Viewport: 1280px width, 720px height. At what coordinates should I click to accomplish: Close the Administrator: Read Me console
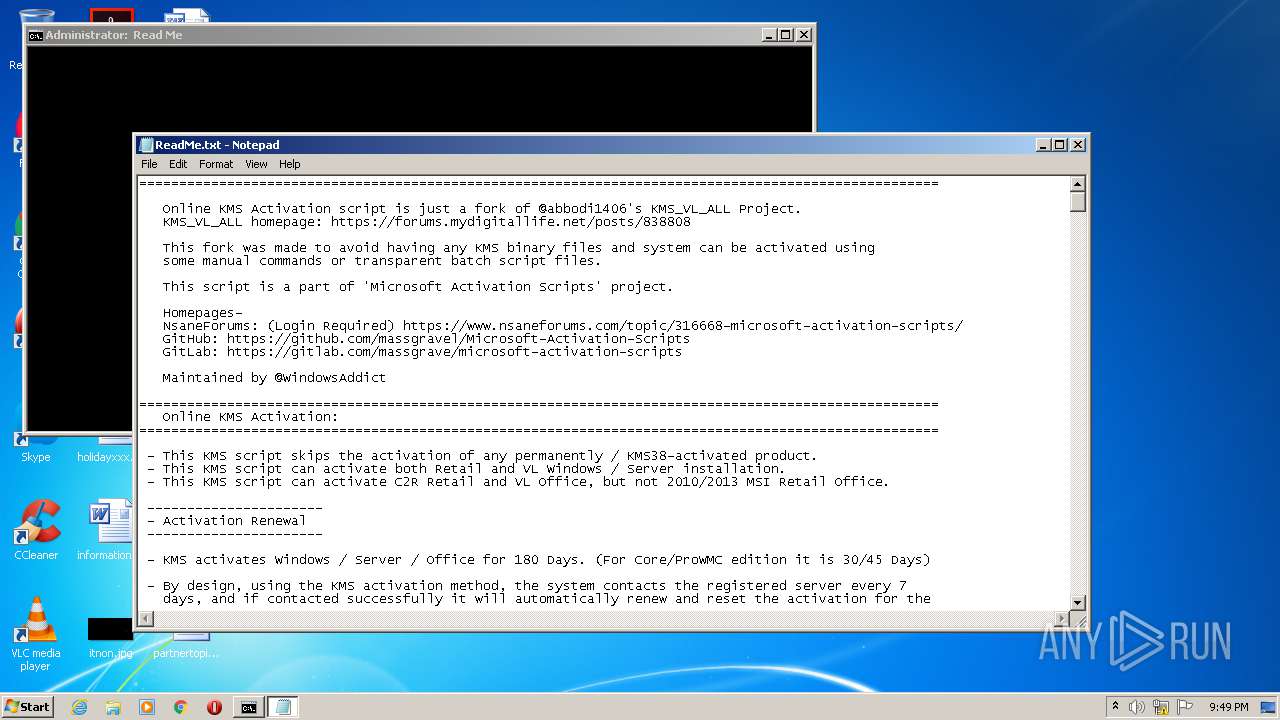point(803,35)
